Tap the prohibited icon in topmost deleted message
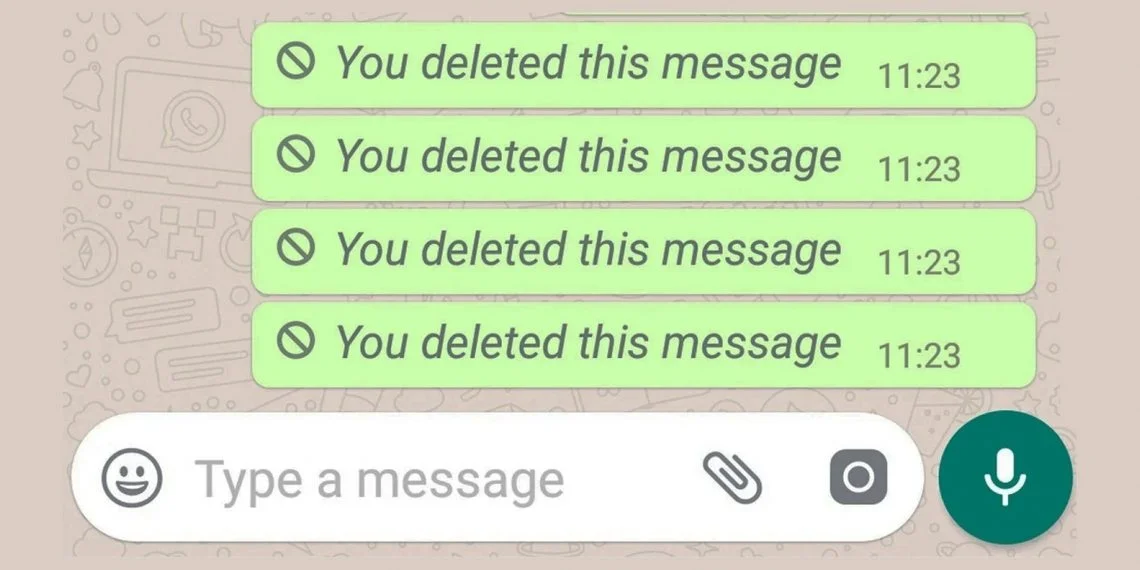Viewport: 1140px width, 570px height. (296, 61)
